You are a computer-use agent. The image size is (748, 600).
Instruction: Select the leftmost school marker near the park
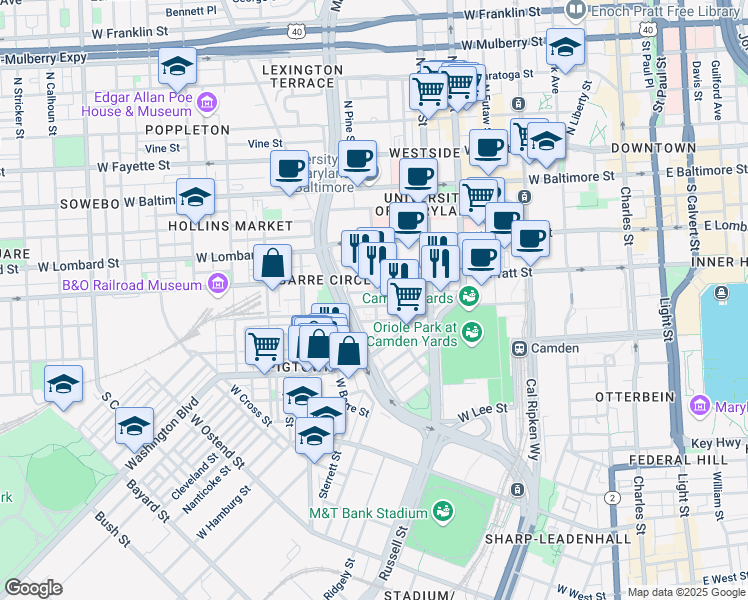coord(63,387)
